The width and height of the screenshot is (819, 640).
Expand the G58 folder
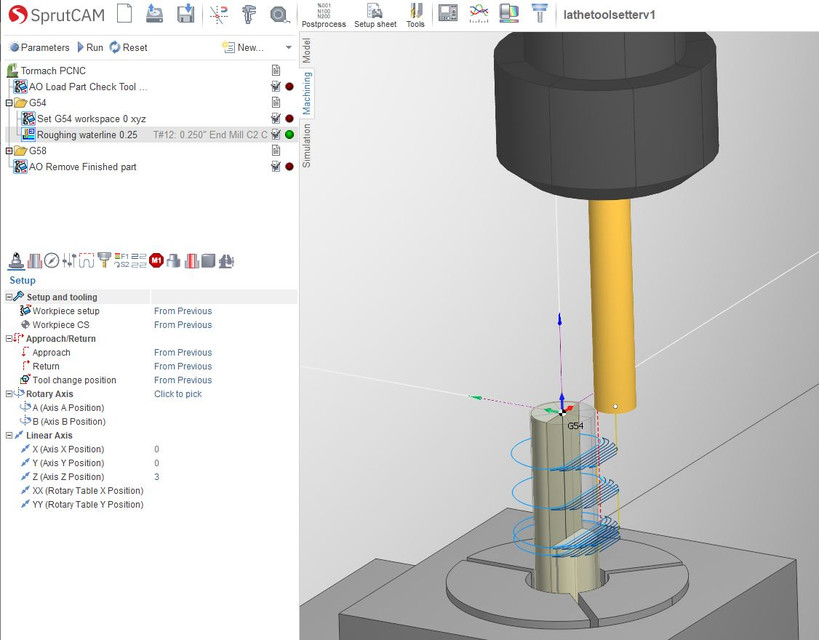[x=8, y=148]
